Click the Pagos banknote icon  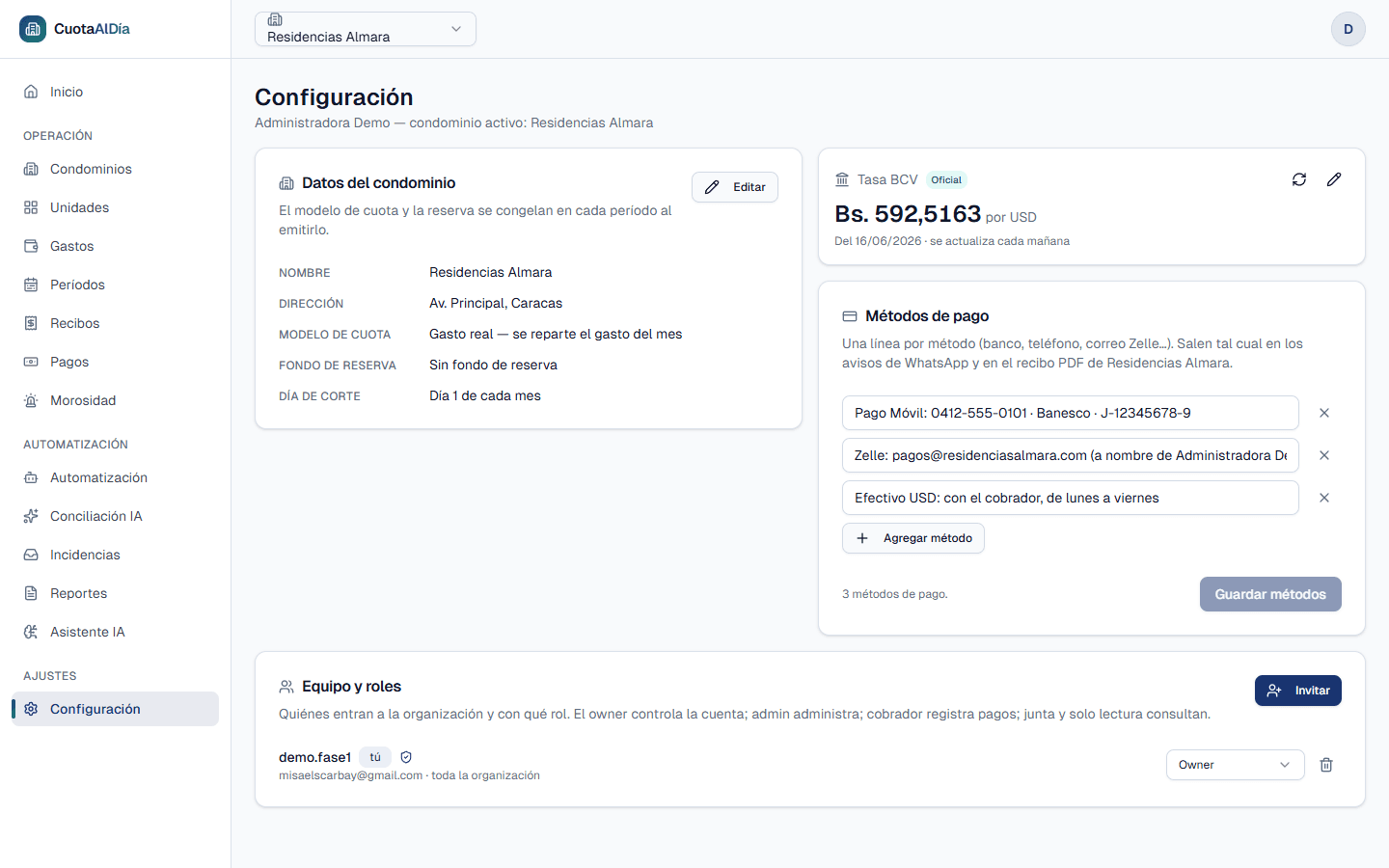[31, 362]
